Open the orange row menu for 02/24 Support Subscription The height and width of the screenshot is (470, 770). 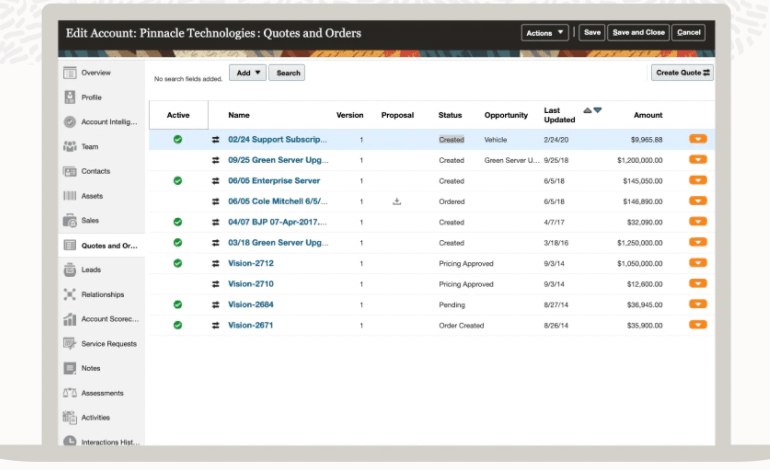tap(698, 139)
